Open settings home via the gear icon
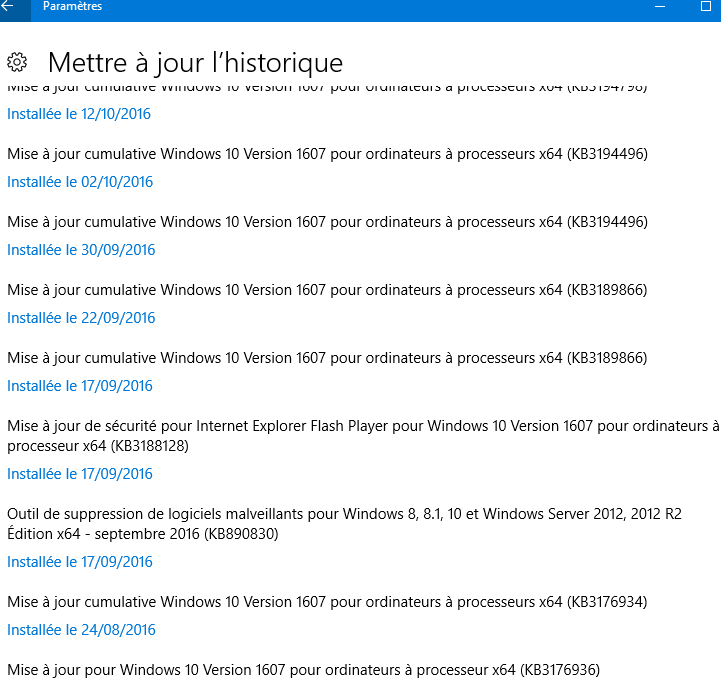The height and width of the screenshot is (686, 721). point(17,62)
